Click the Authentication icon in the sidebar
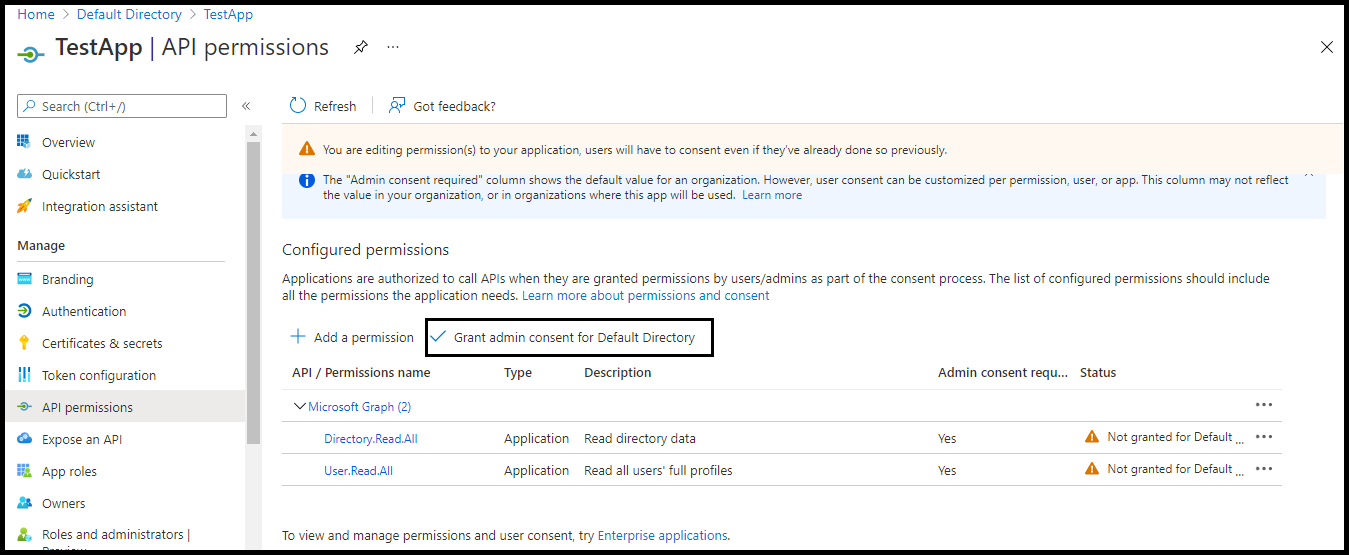Screen dimensions: 1349x555 (x=25, y=311)
